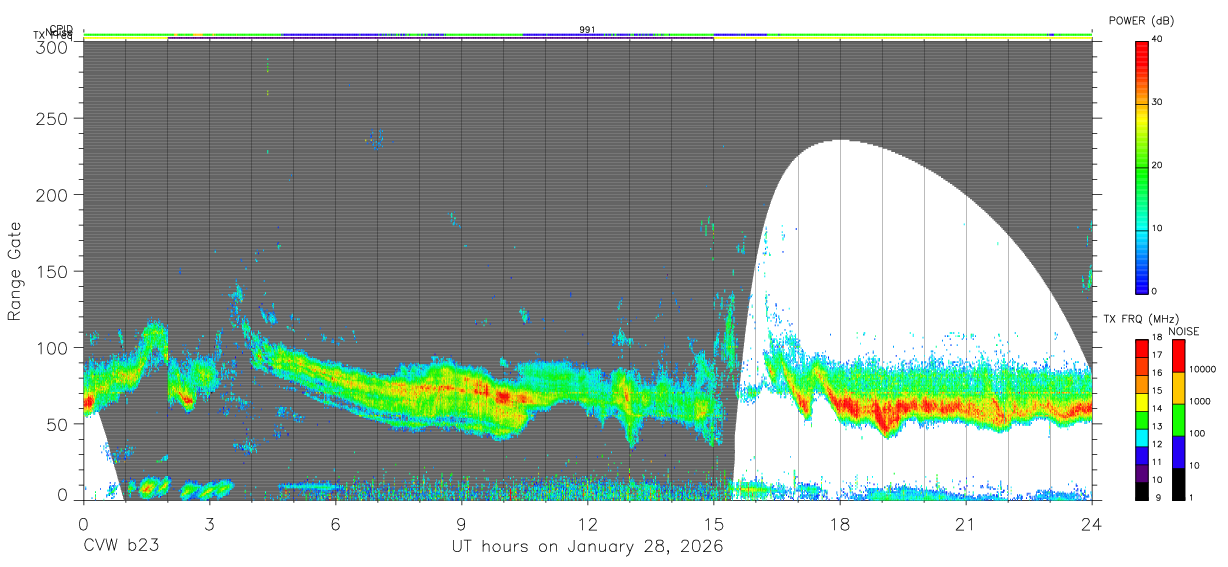This screenshot has height=567, width=1228.
Task: Select the 300 tick on Range Gate axis
Action: 51,47
